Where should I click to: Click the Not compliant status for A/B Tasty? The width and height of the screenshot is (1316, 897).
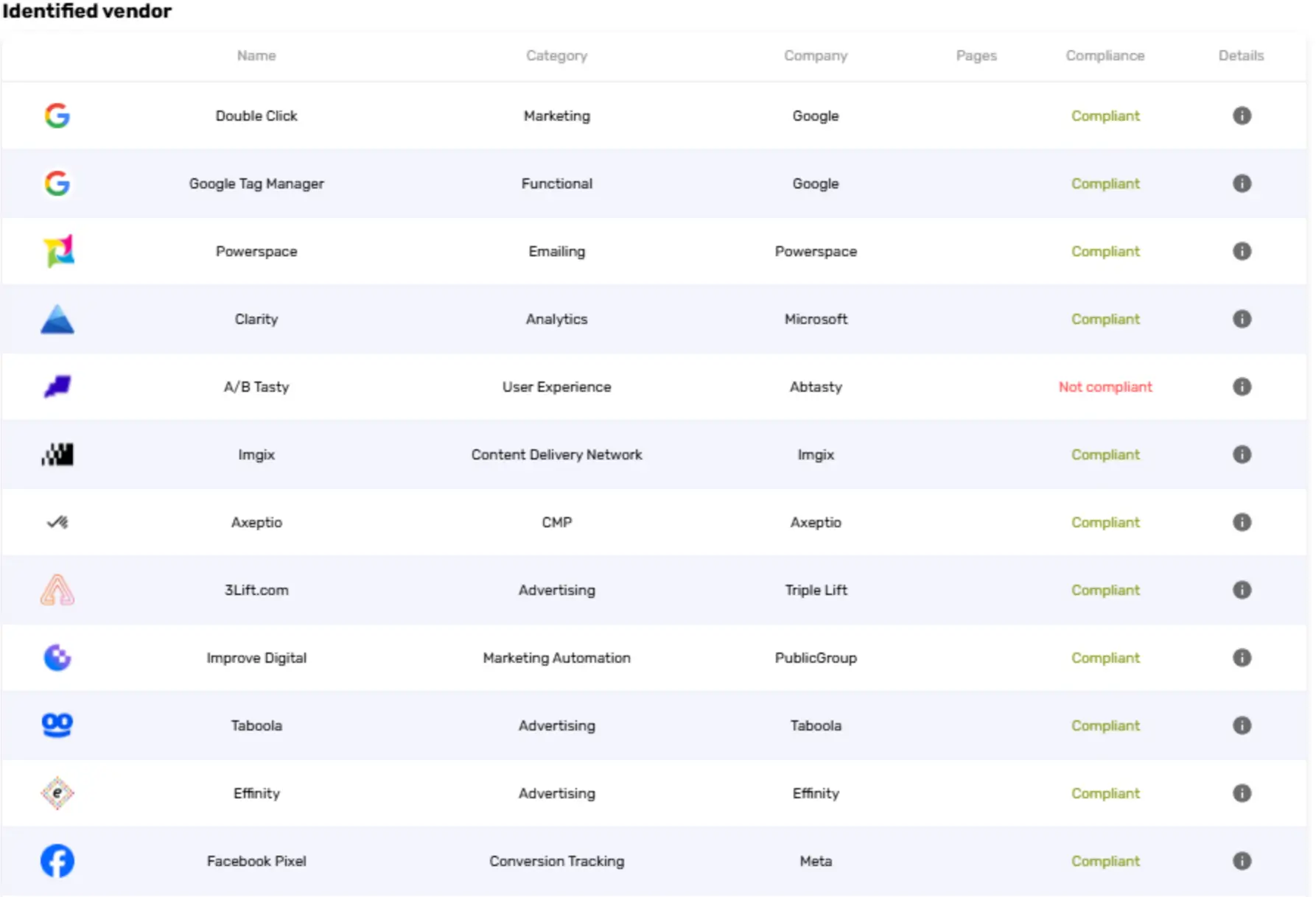click(1105, 387)
